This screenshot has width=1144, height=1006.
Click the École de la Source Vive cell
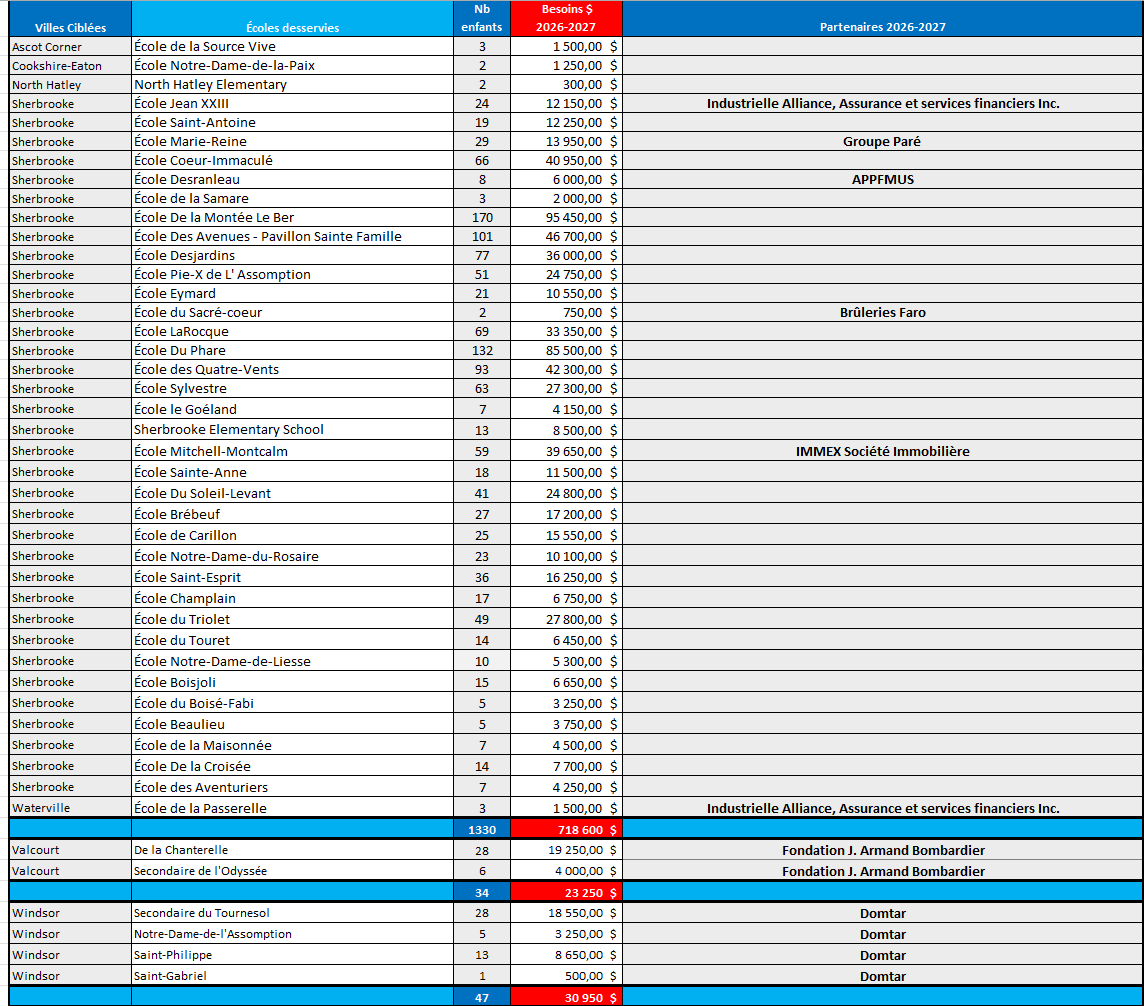pyautogui.click(x=292, y=46)
